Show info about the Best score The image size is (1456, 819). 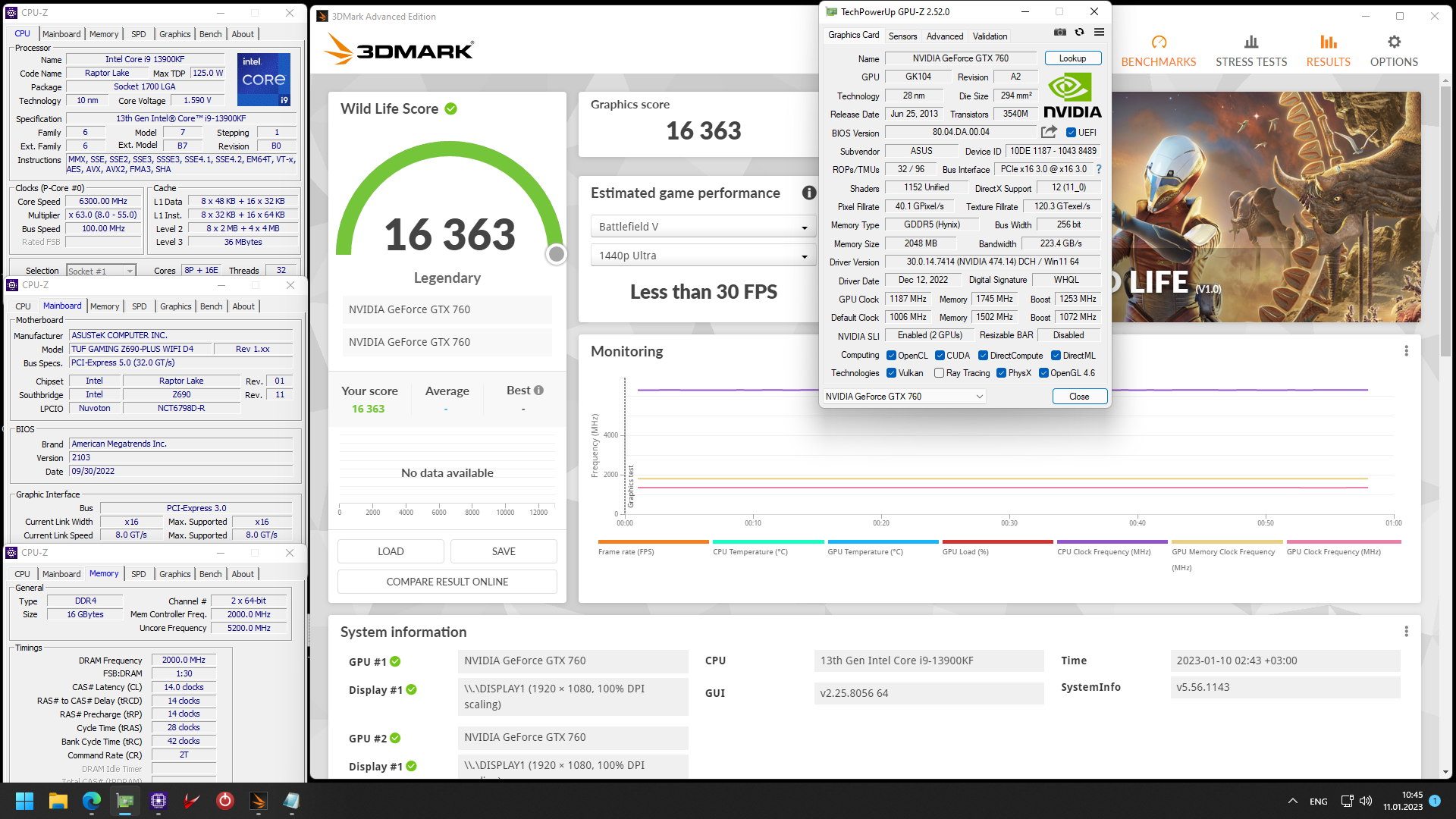tap(538, 391)
